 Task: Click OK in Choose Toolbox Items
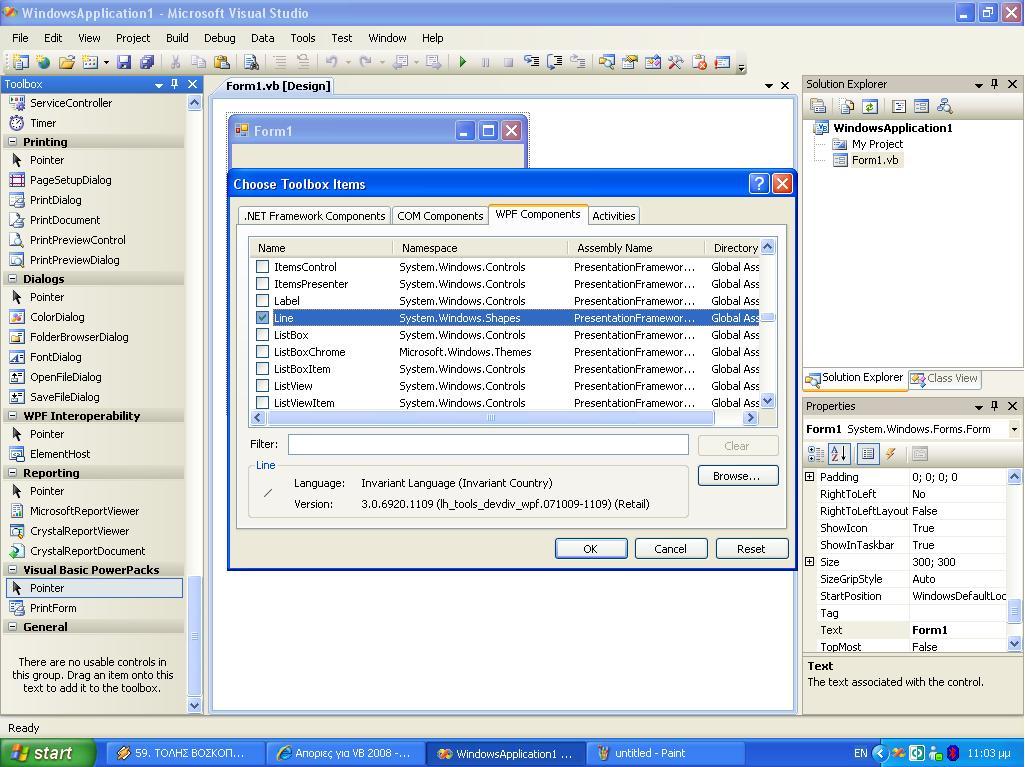click(591, 549)
